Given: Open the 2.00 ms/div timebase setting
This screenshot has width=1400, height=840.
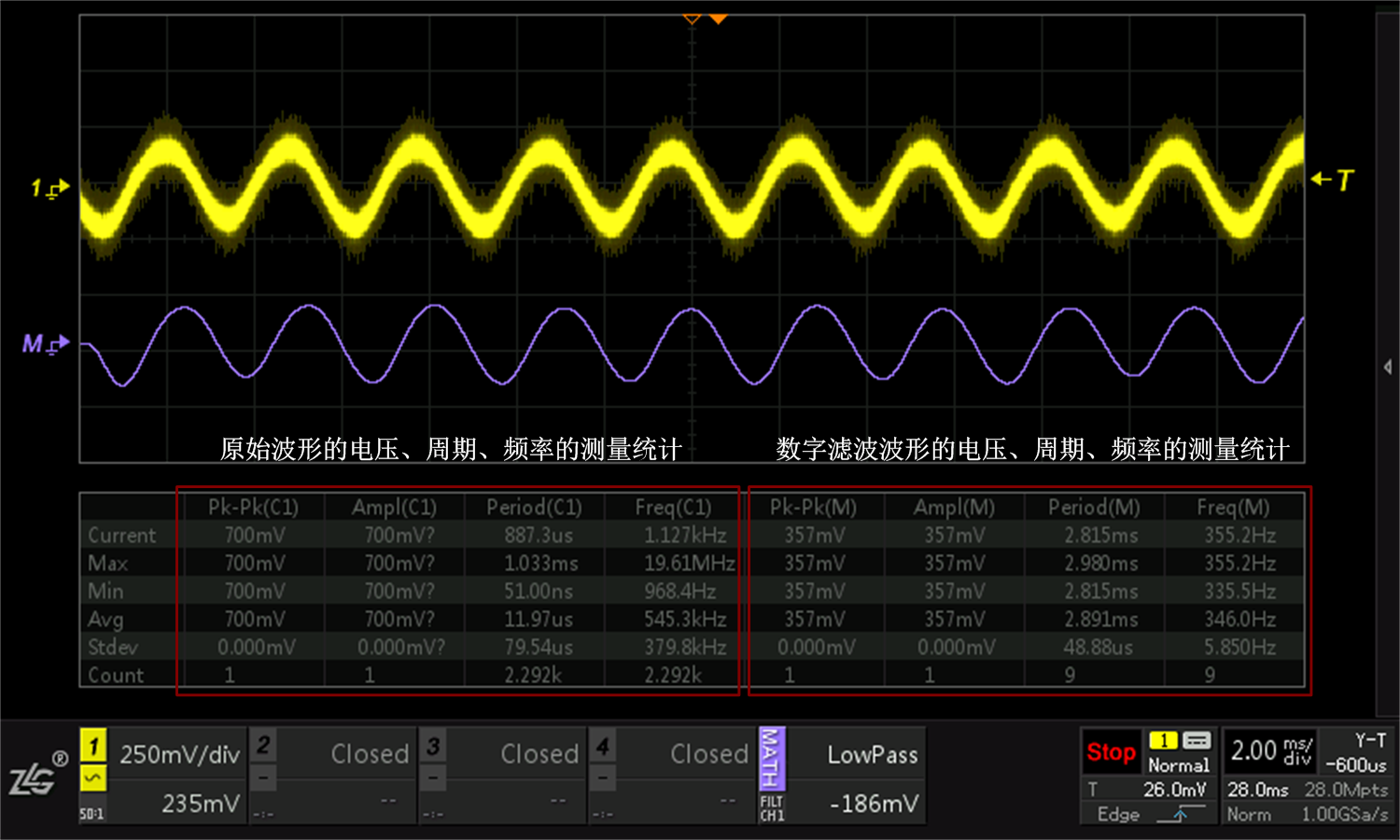Looking at the screenshot, I should point(1271,750).
